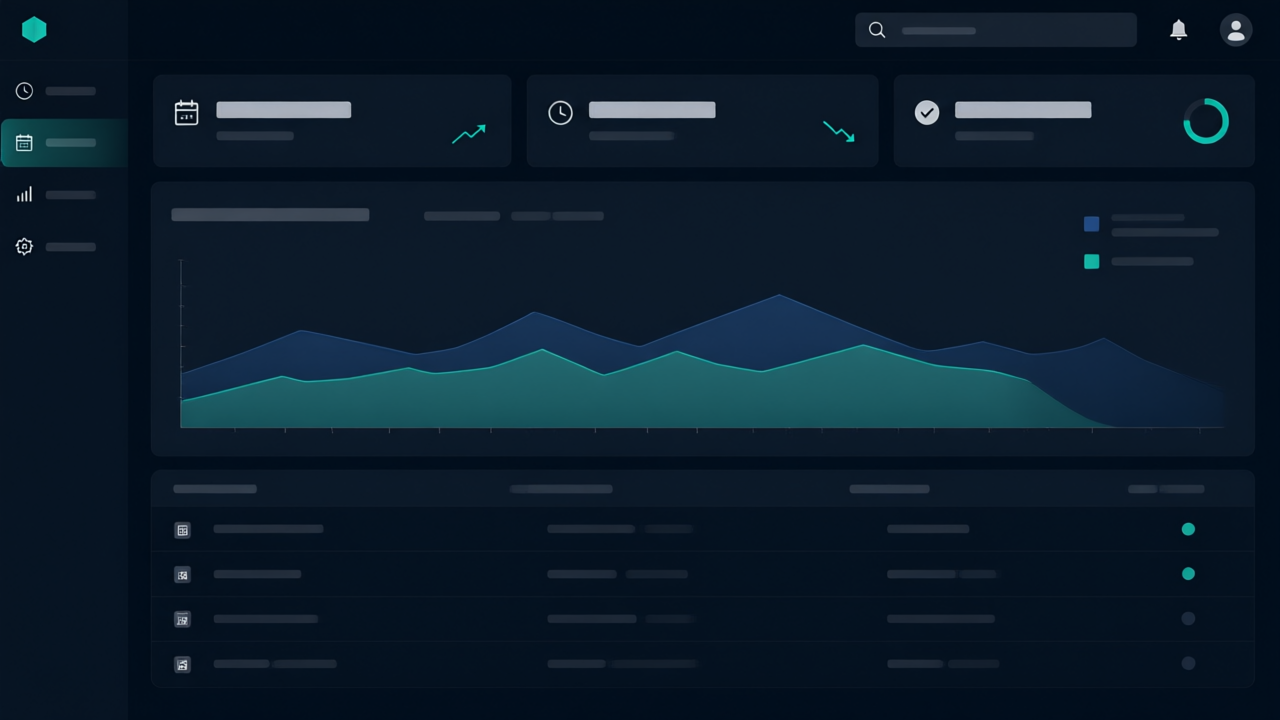Click the gray status dot in last table row

[1188, 663]
